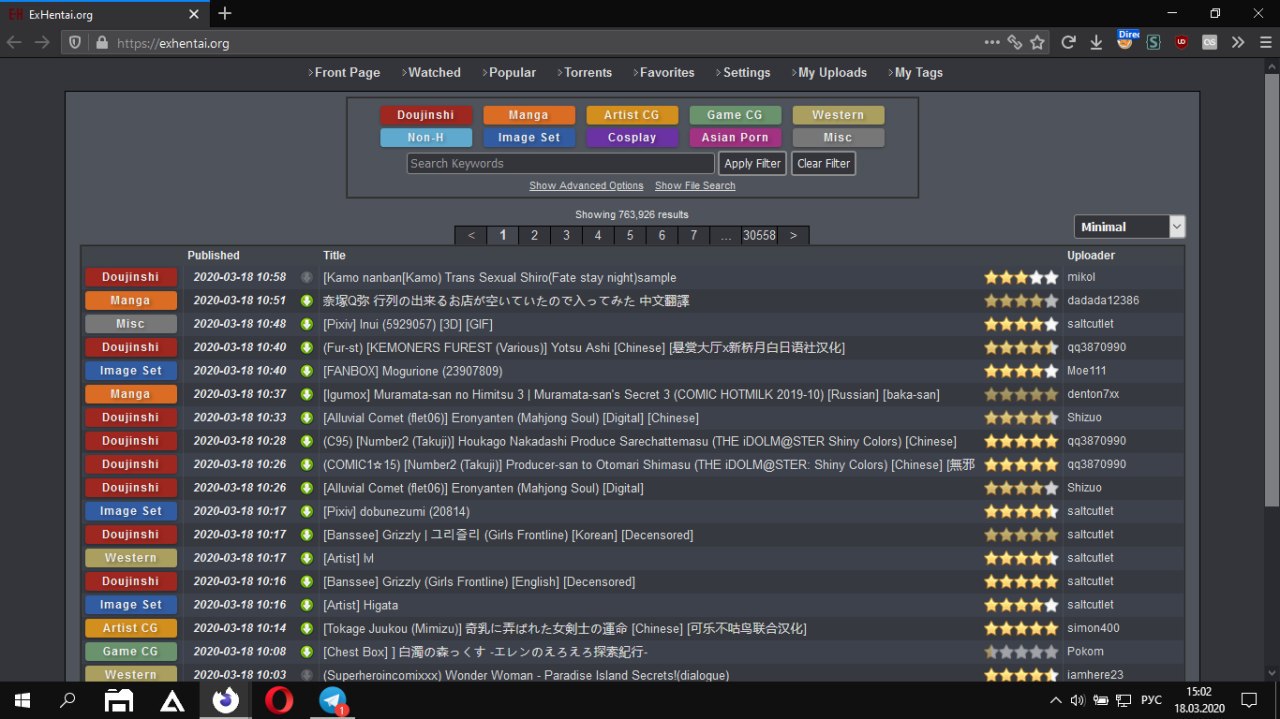
Task: Click the green download arrow at 10:51 row
Action: tap(307, 300)
